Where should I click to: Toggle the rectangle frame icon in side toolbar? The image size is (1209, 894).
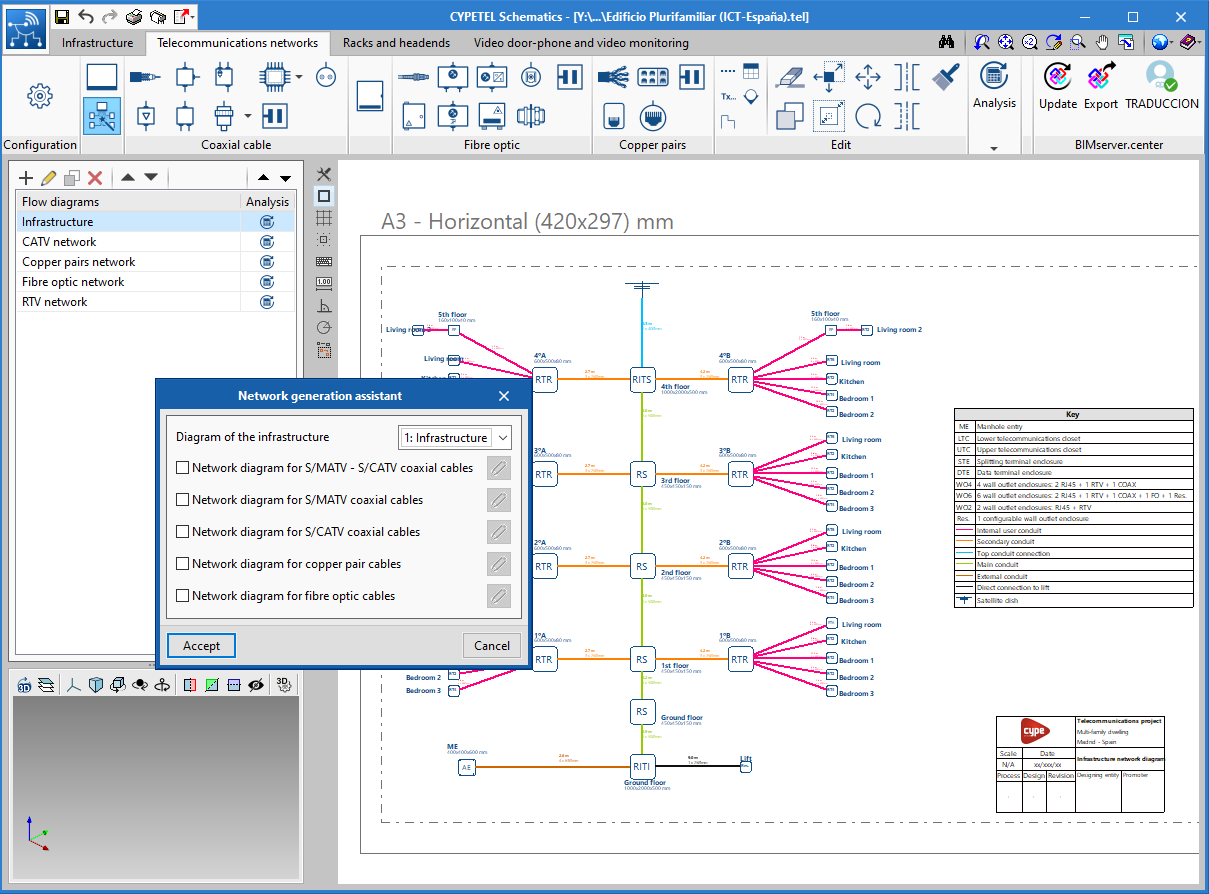click(x=324, y=196)
